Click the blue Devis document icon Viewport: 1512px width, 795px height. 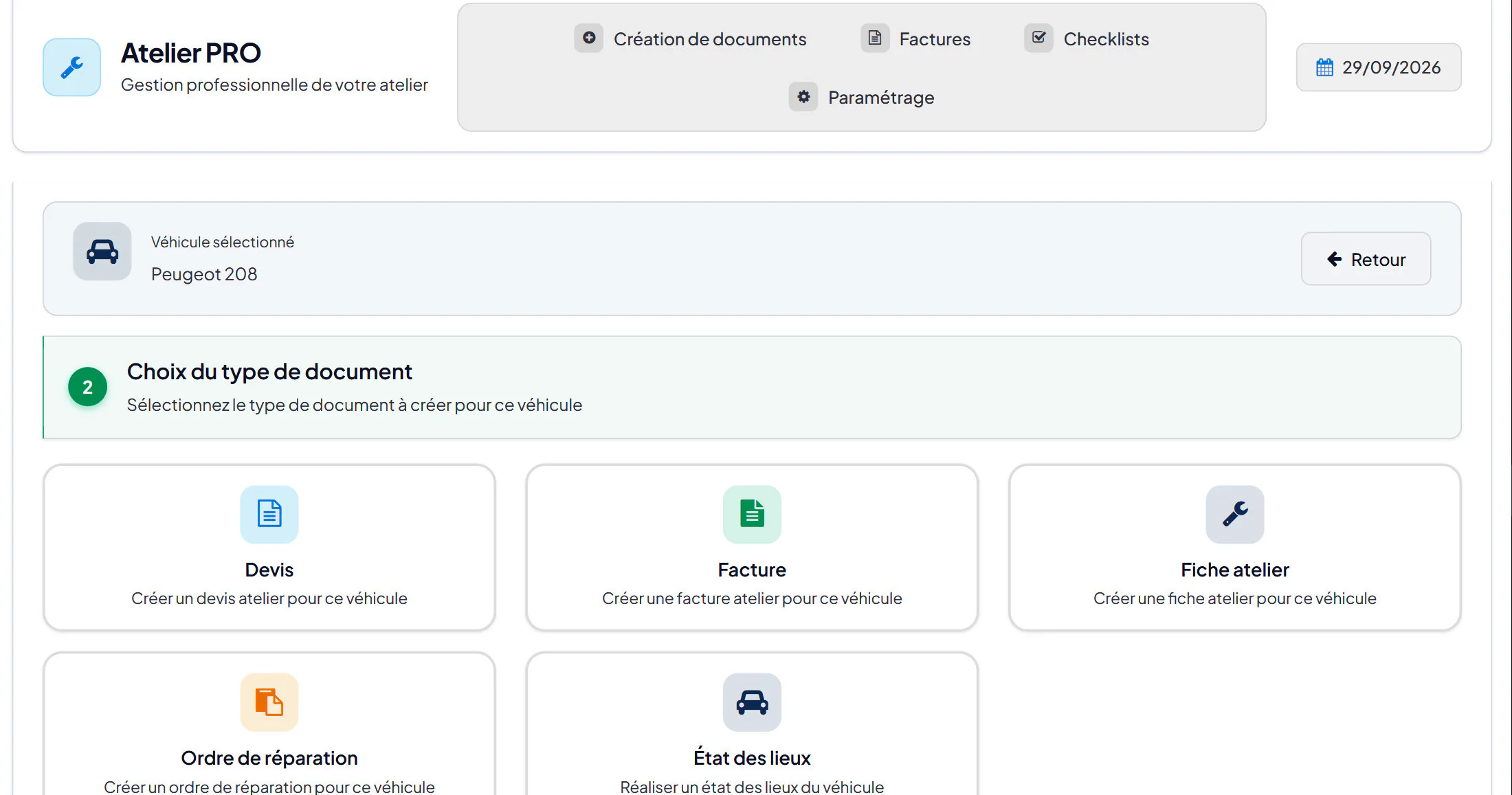pos(269,514)
